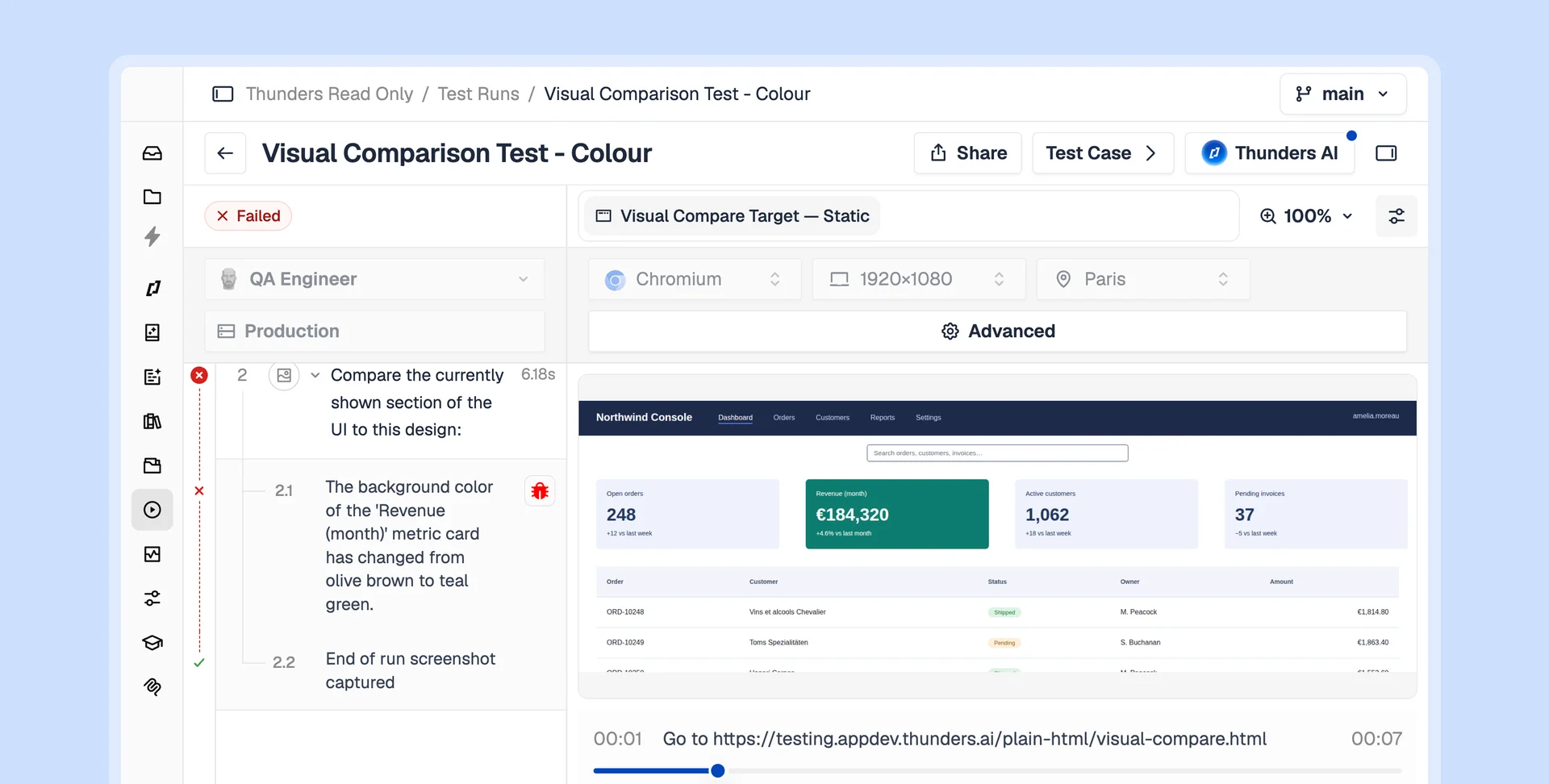The width and height of the screenshot is (1549, 784).
Task: Click the Settings tab in Northwind Console
Action: (x=929, y=418)
